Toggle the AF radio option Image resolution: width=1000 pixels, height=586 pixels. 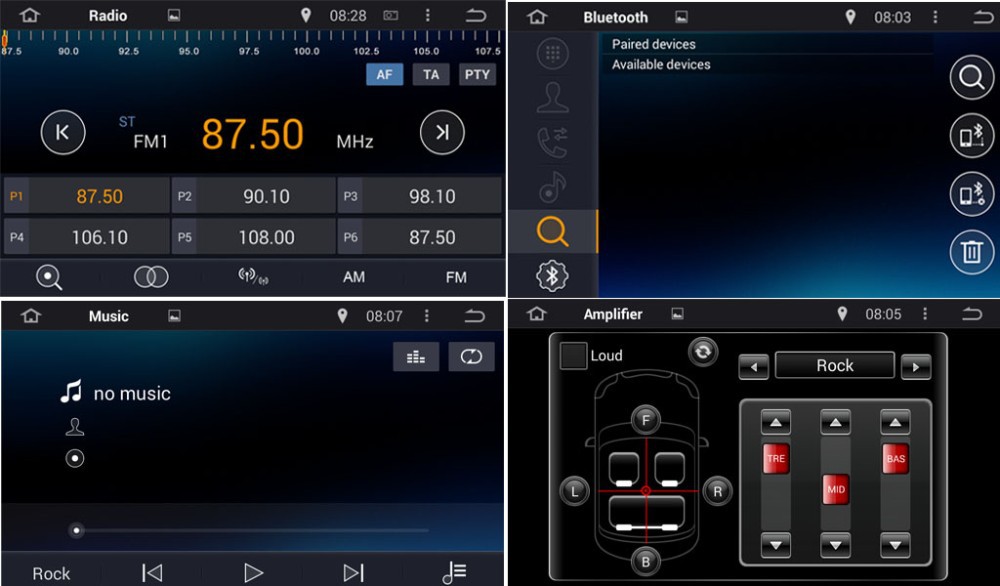[x=384, y=75]
